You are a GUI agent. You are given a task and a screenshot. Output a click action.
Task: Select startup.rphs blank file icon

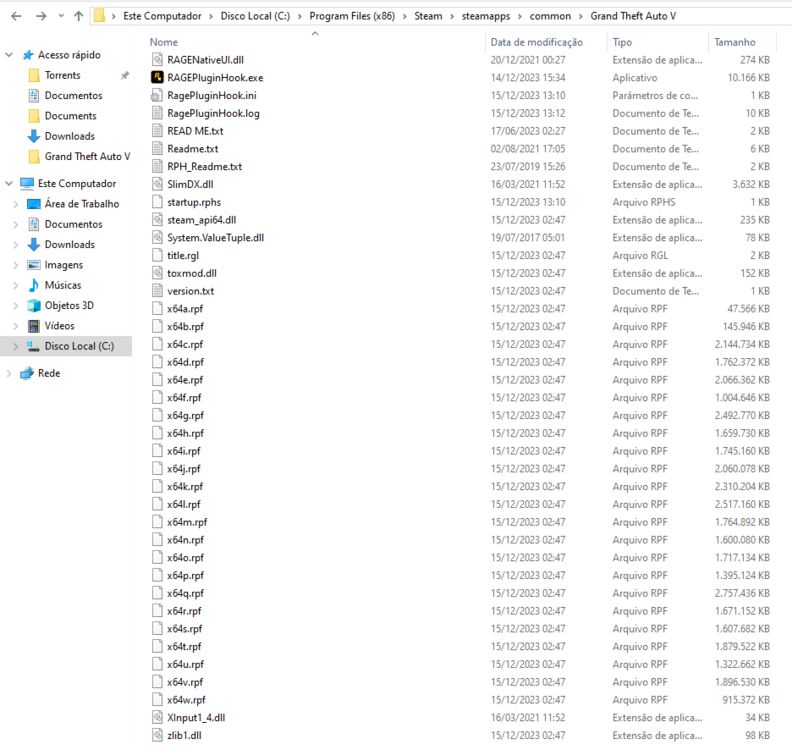click(158, 202)
